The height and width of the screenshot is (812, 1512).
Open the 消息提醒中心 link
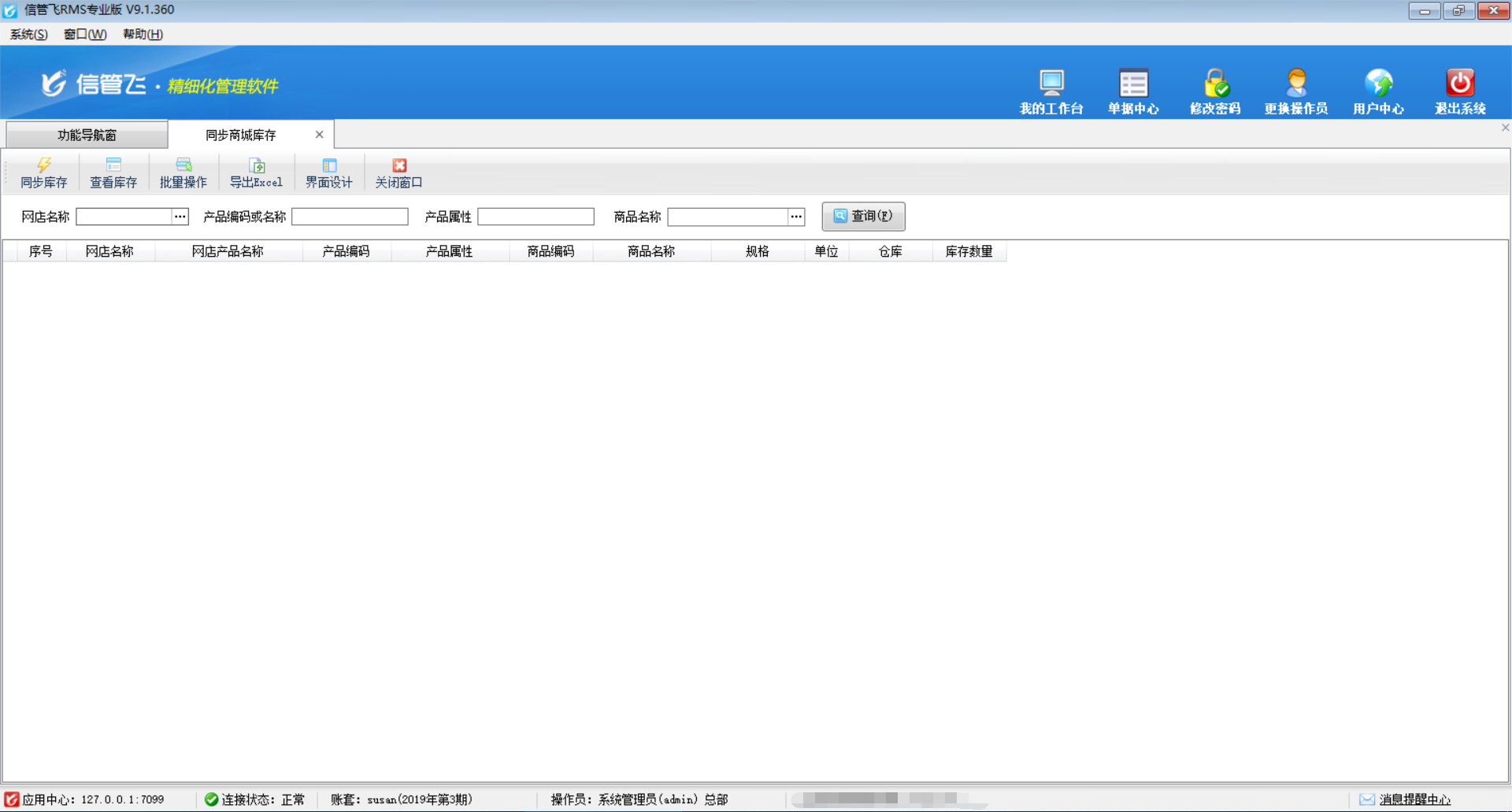1414,799
